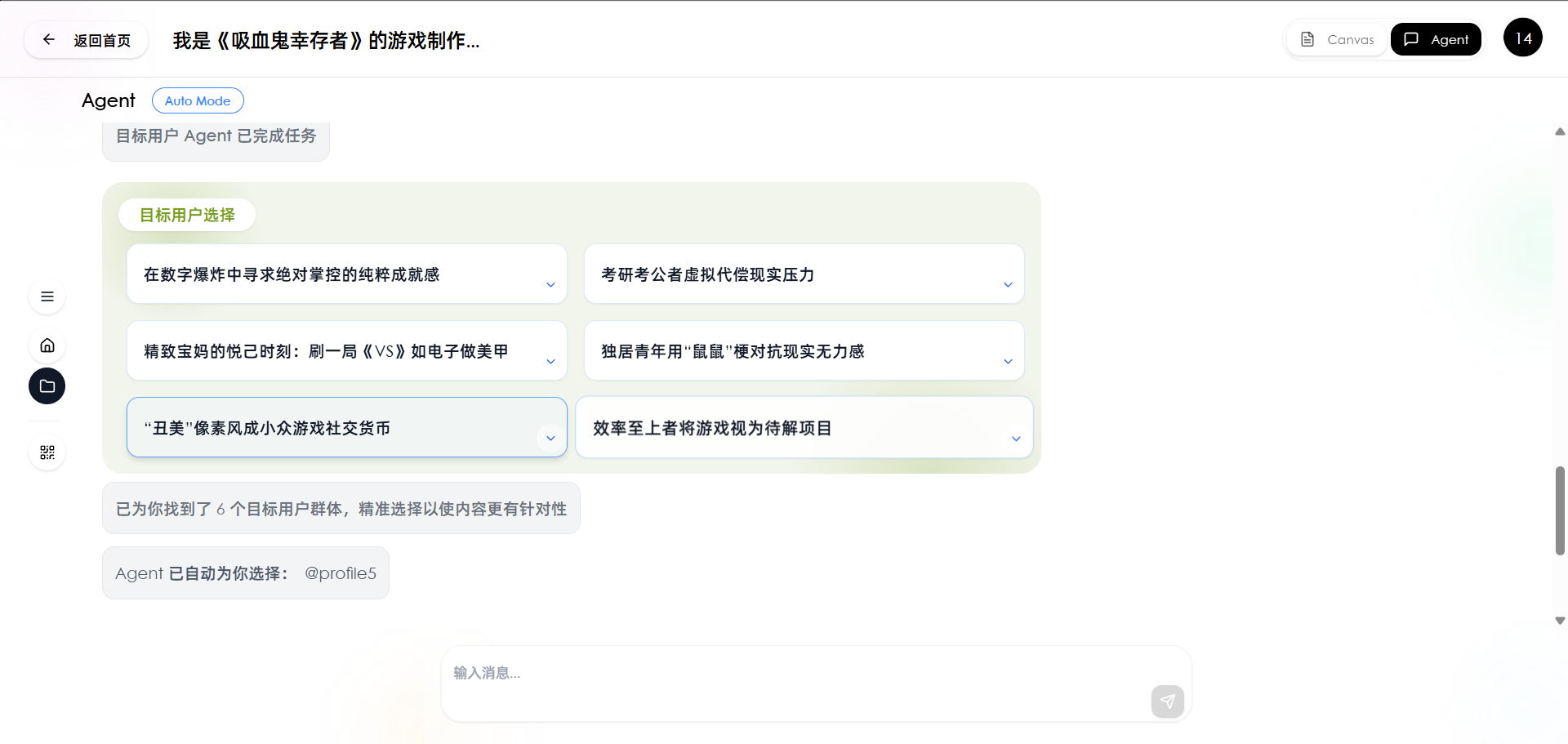
Task: Click the send message paper plane icon
Action: click(x=1168, y=702)
